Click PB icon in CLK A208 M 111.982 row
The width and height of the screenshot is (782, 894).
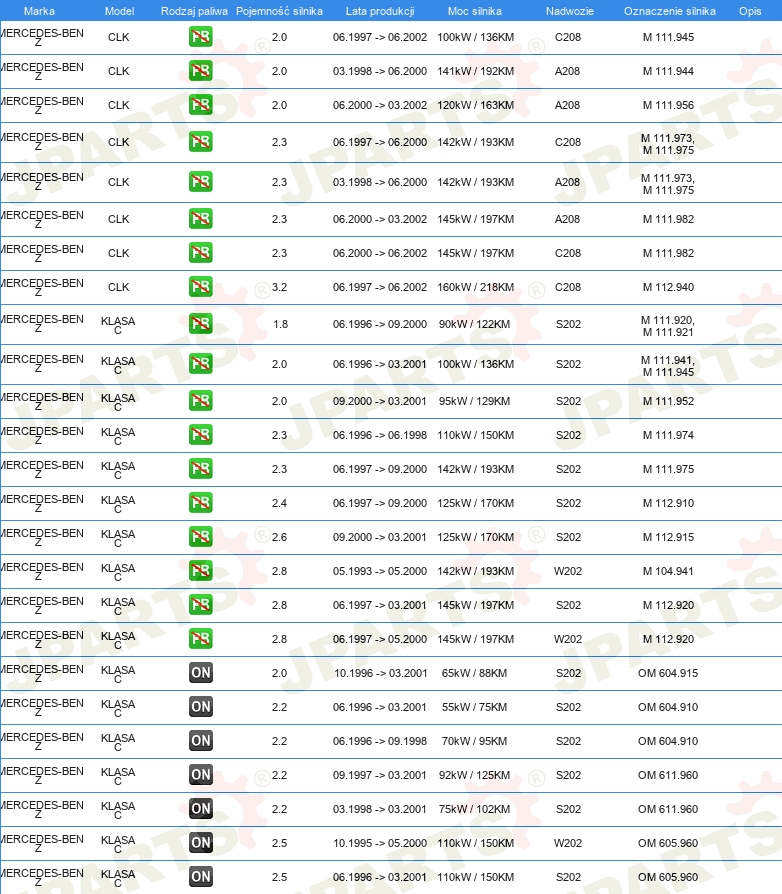tap(201, 219)
